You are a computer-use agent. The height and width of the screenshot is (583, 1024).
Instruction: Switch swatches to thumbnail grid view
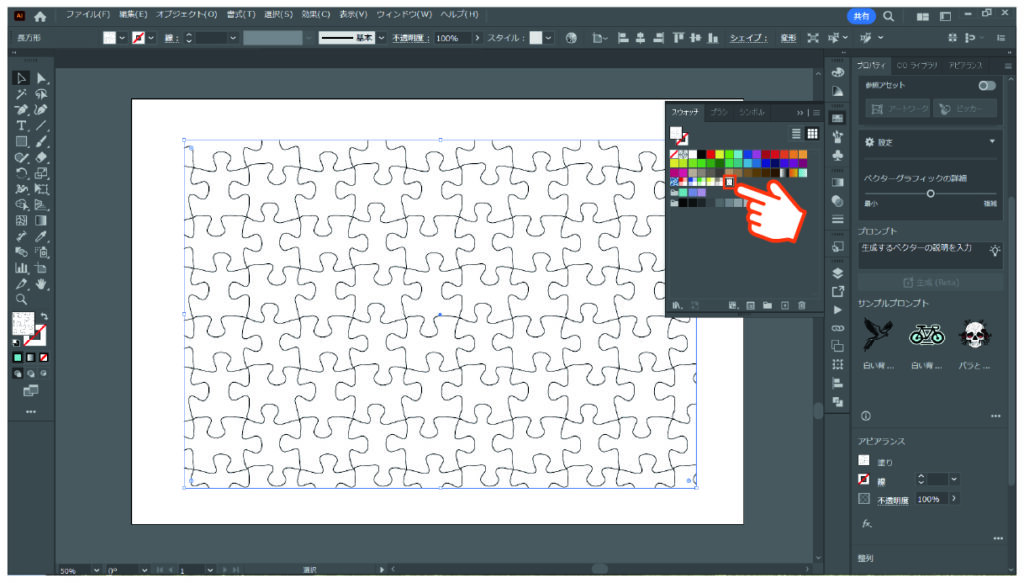click(x=812, y=133)
